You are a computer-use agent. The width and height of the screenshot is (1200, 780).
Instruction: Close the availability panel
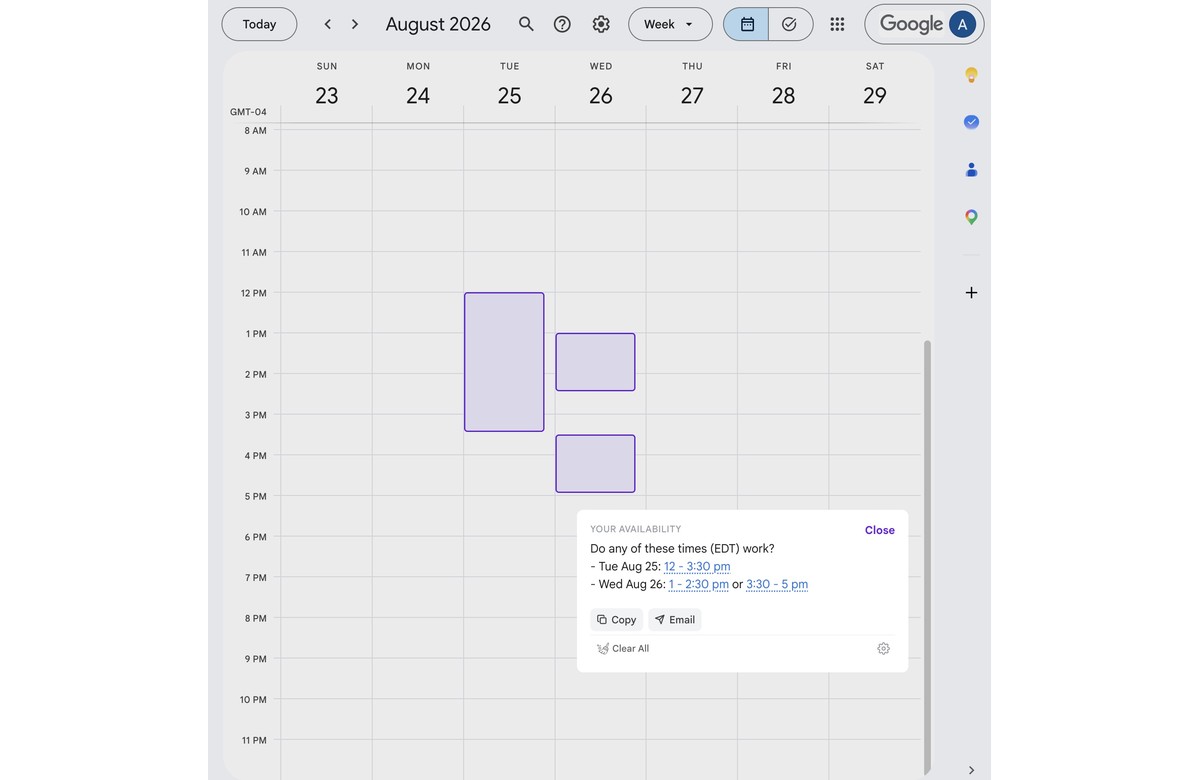pyautogui.click(x=880, y=530)
